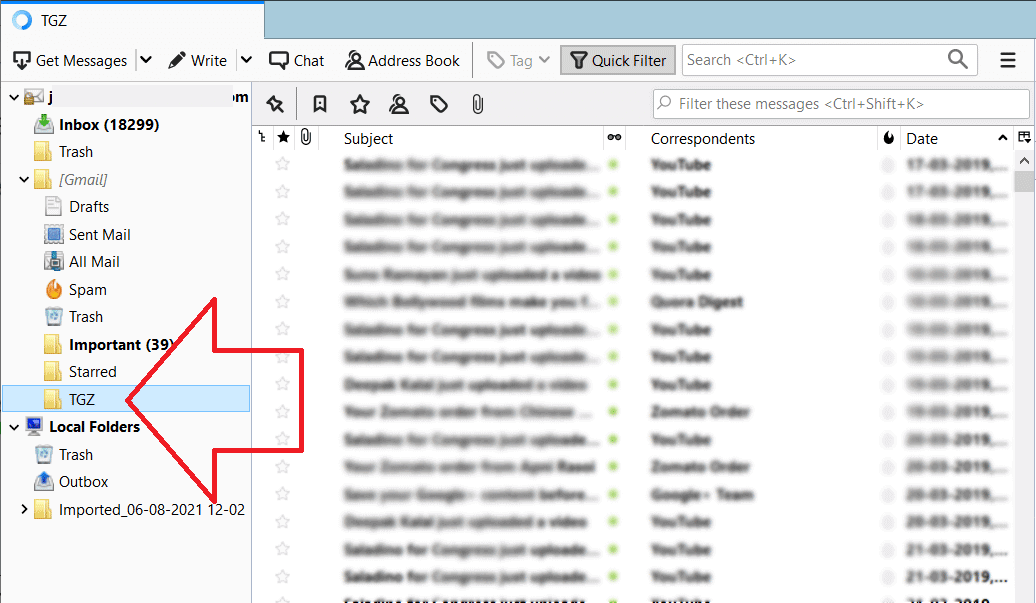
Task: Open the Tag dropdown
Action: click(x=519, y=61)
